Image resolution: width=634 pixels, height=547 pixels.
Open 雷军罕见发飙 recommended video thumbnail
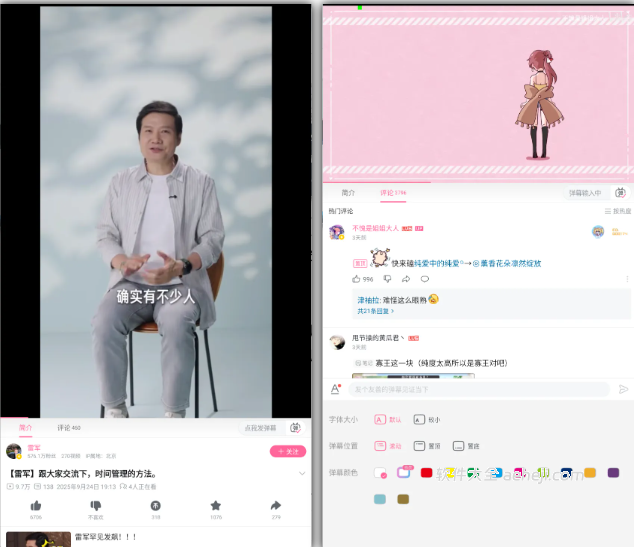[x=38, y=539]
